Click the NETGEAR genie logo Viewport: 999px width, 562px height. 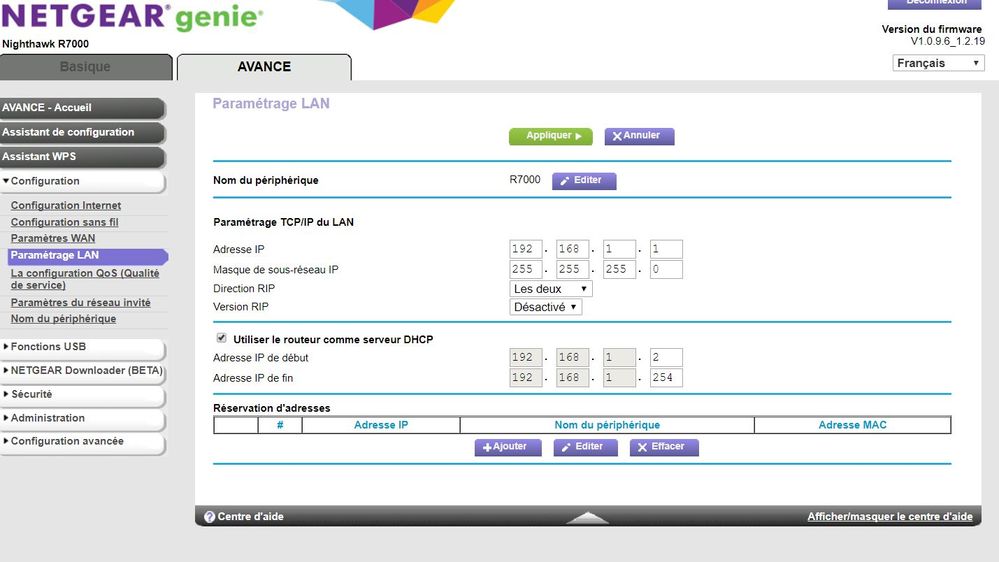coord(132,17)
